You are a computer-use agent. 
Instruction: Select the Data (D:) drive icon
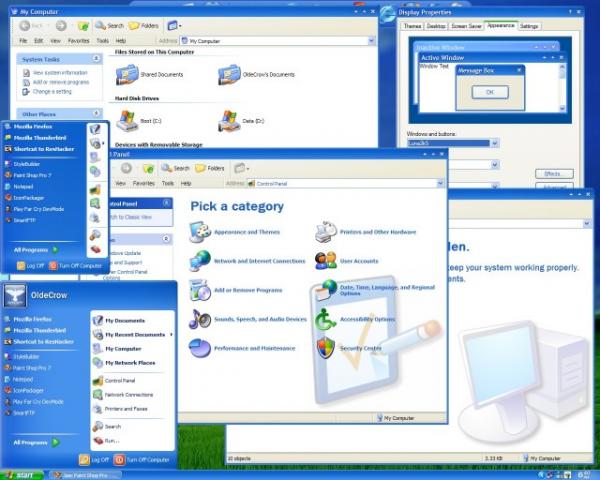click(229, 121)
